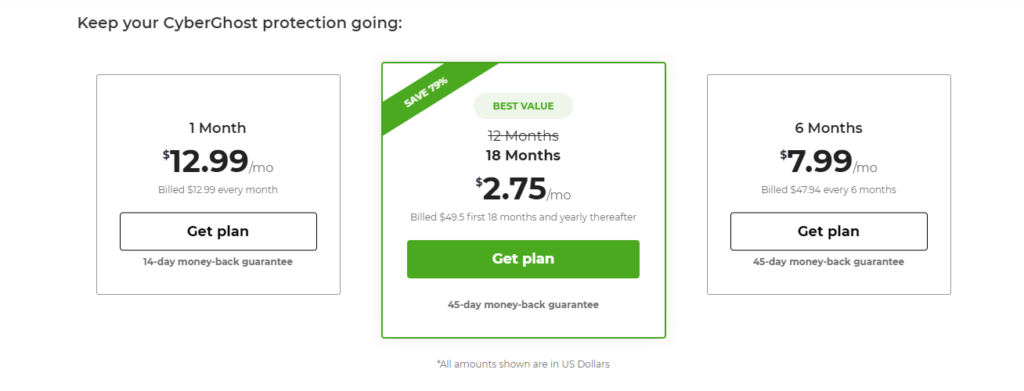Click the $12.99/mo price
The width and height of the screenshot is (1024, 391).
click(x=218, y=161)
